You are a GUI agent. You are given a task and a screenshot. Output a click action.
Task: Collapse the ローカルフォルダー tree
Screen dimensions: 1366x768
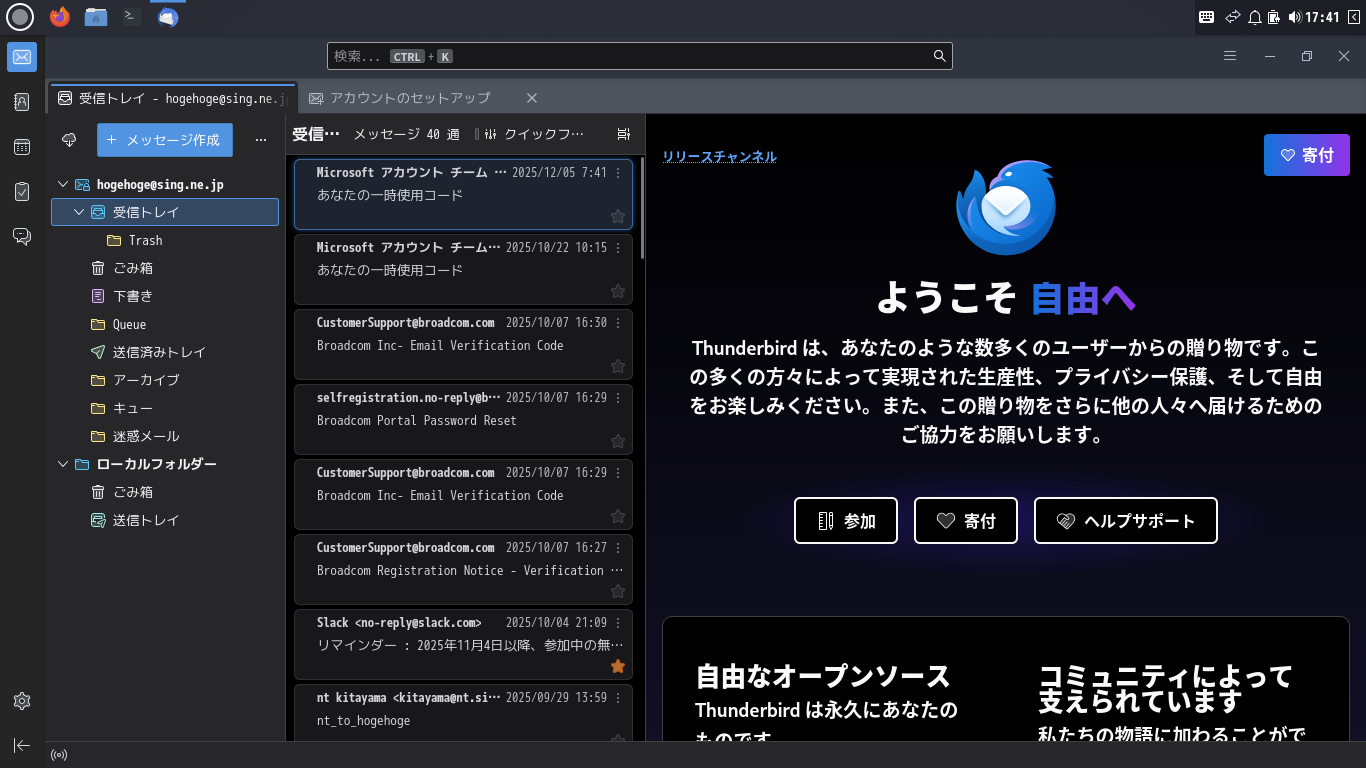(x=63, y=464)
